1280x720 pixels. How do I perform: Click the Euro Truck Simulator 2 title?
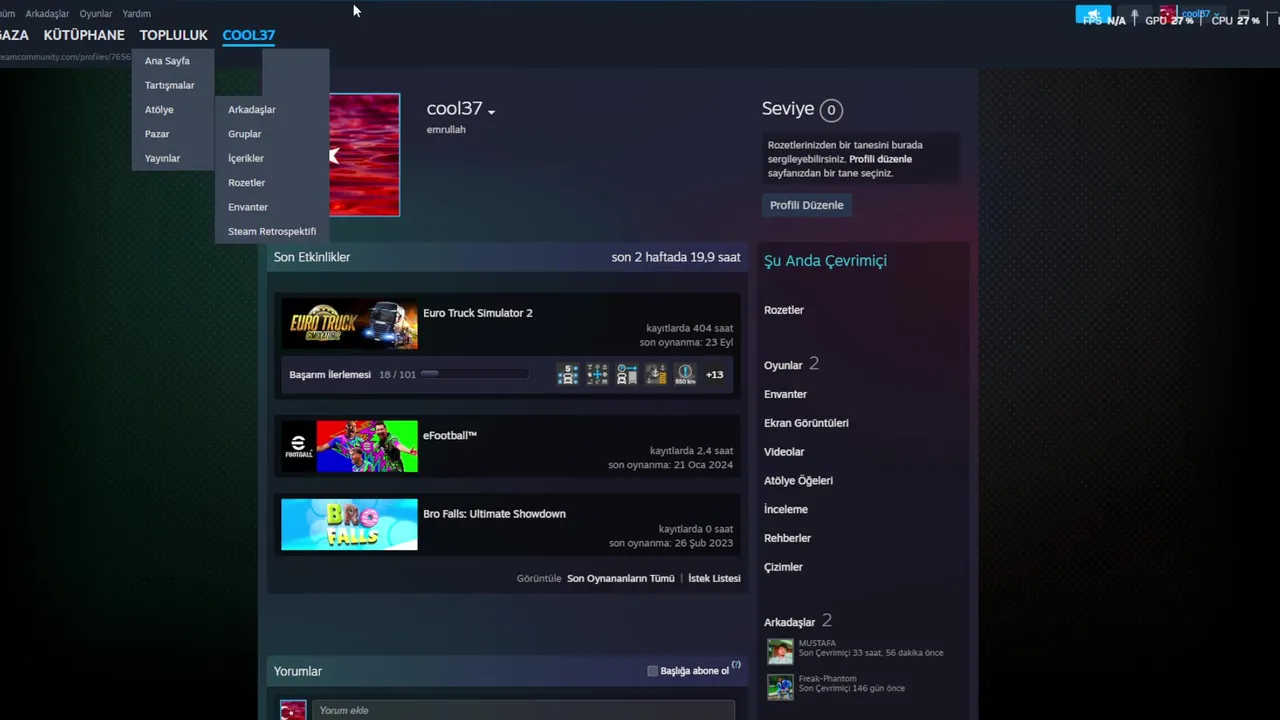pos(478,313)
